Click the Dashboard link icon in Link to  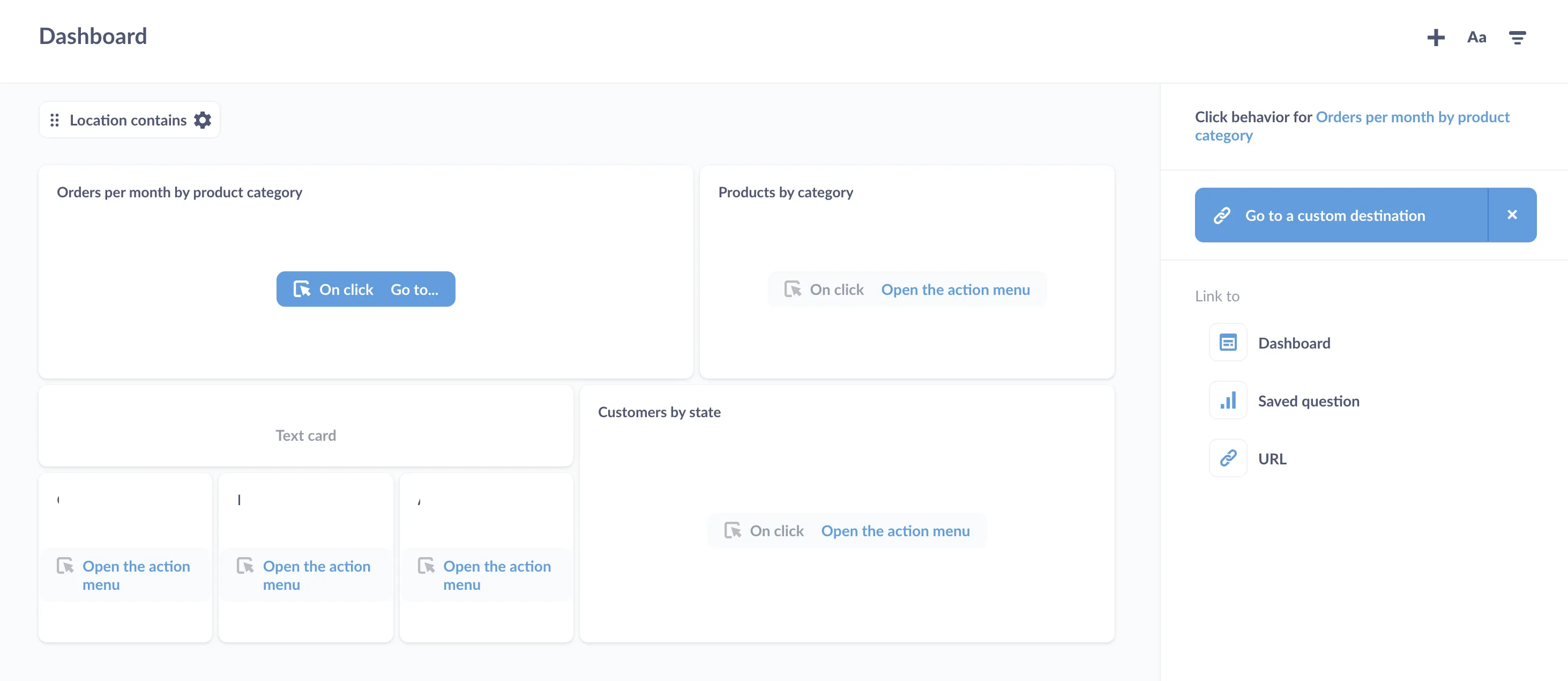[x=1228, y=342]
